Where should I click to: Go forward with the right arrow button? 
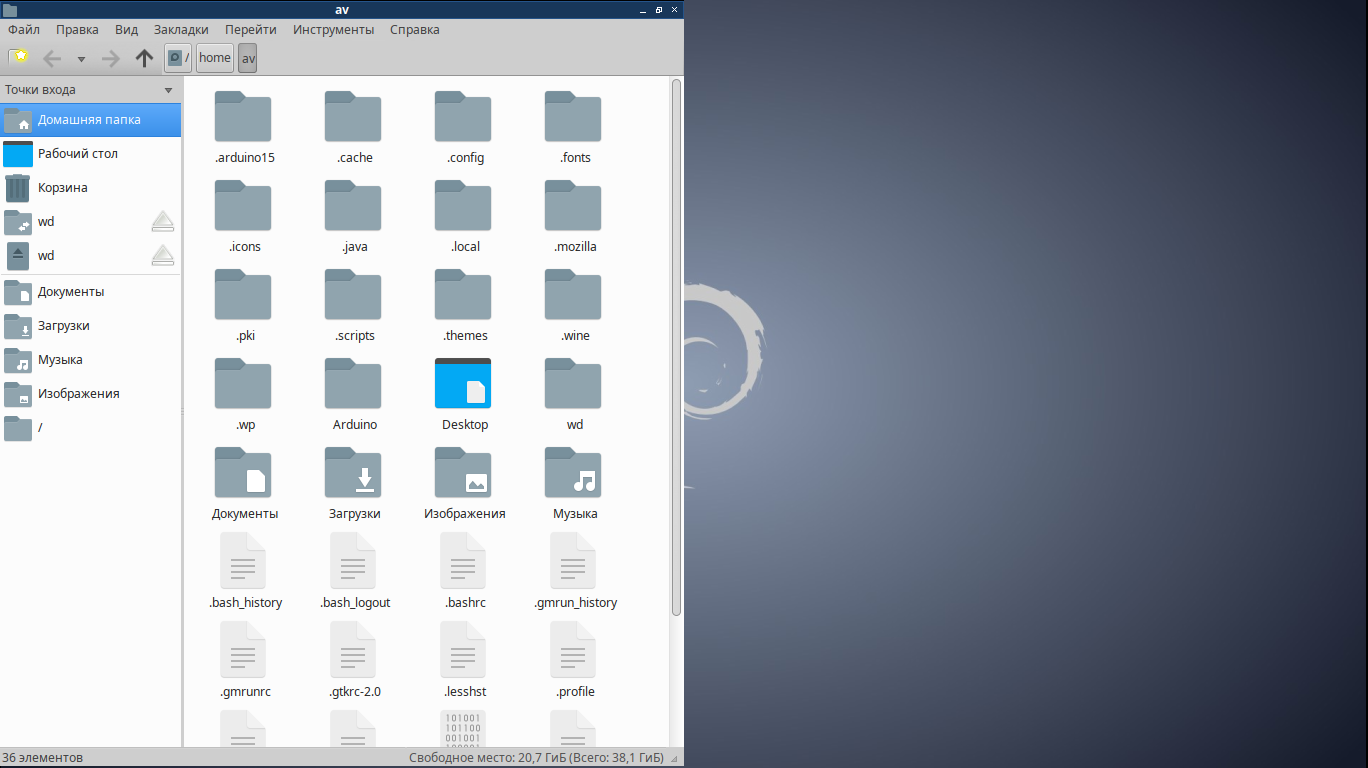(x=111, y=58)
